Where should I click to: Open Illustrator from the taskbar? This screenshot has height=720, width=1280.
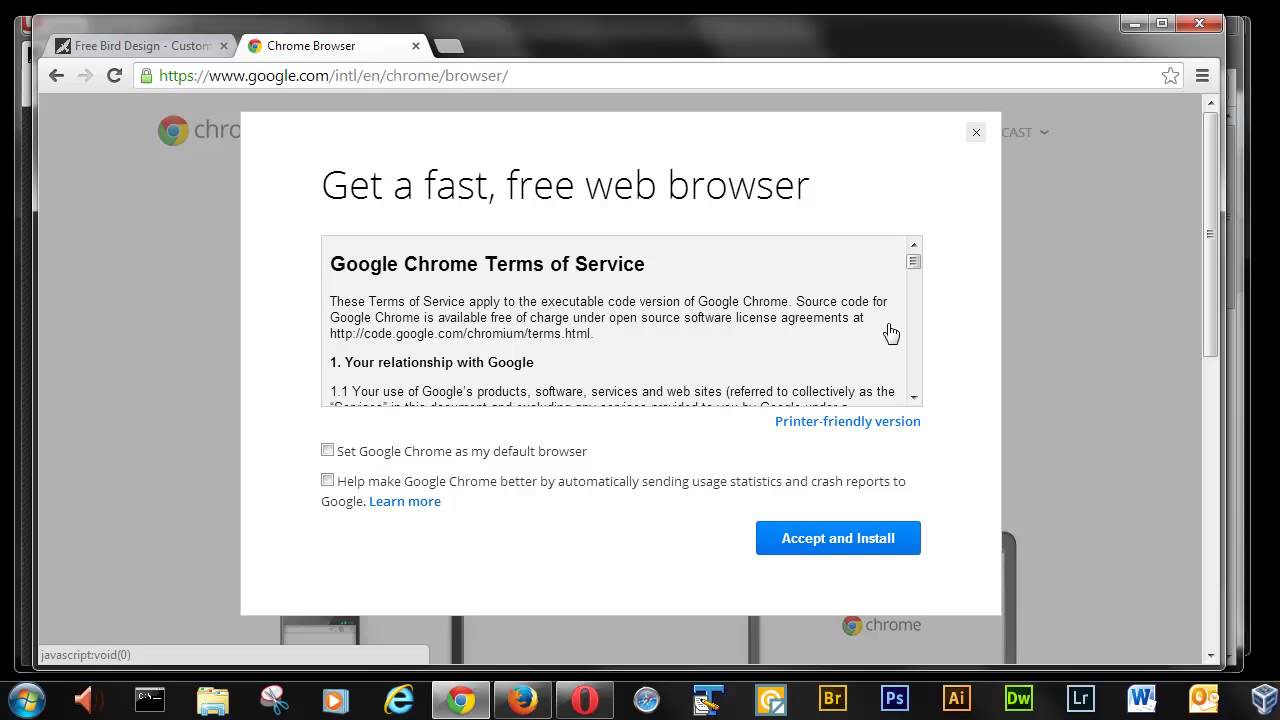956,699
